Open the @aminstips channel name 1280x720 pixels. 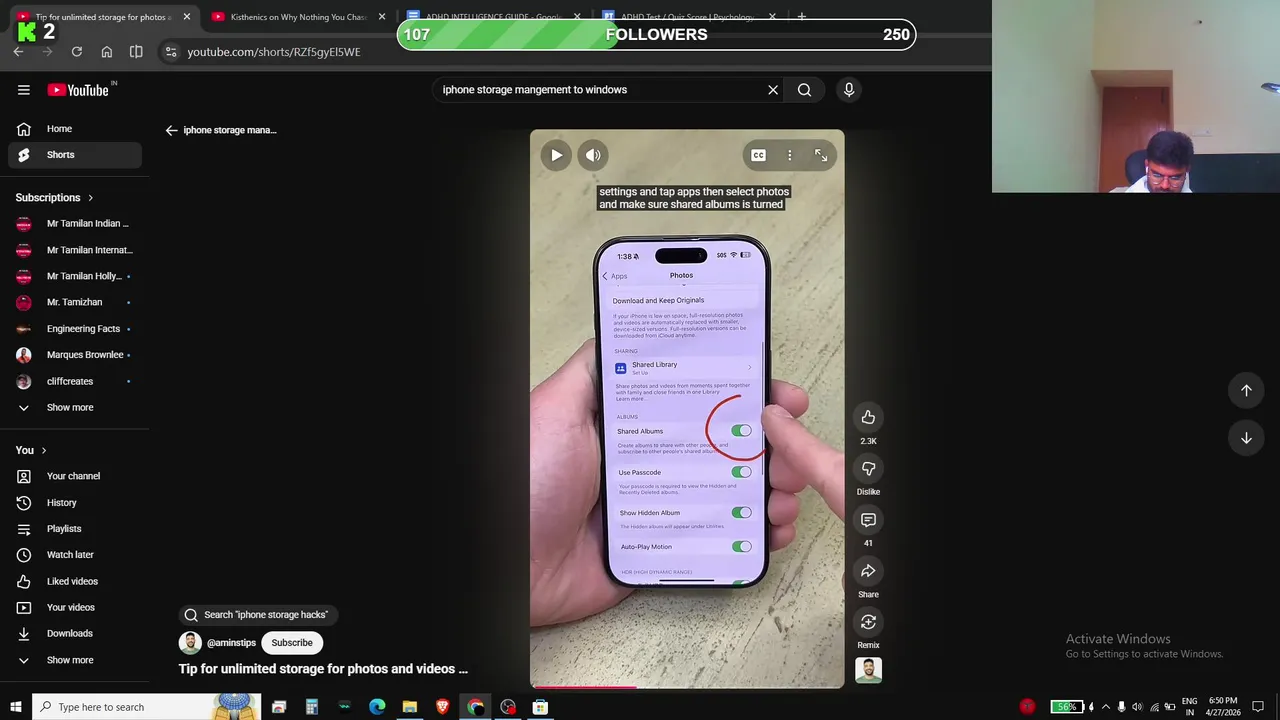(x=231, y=643)
